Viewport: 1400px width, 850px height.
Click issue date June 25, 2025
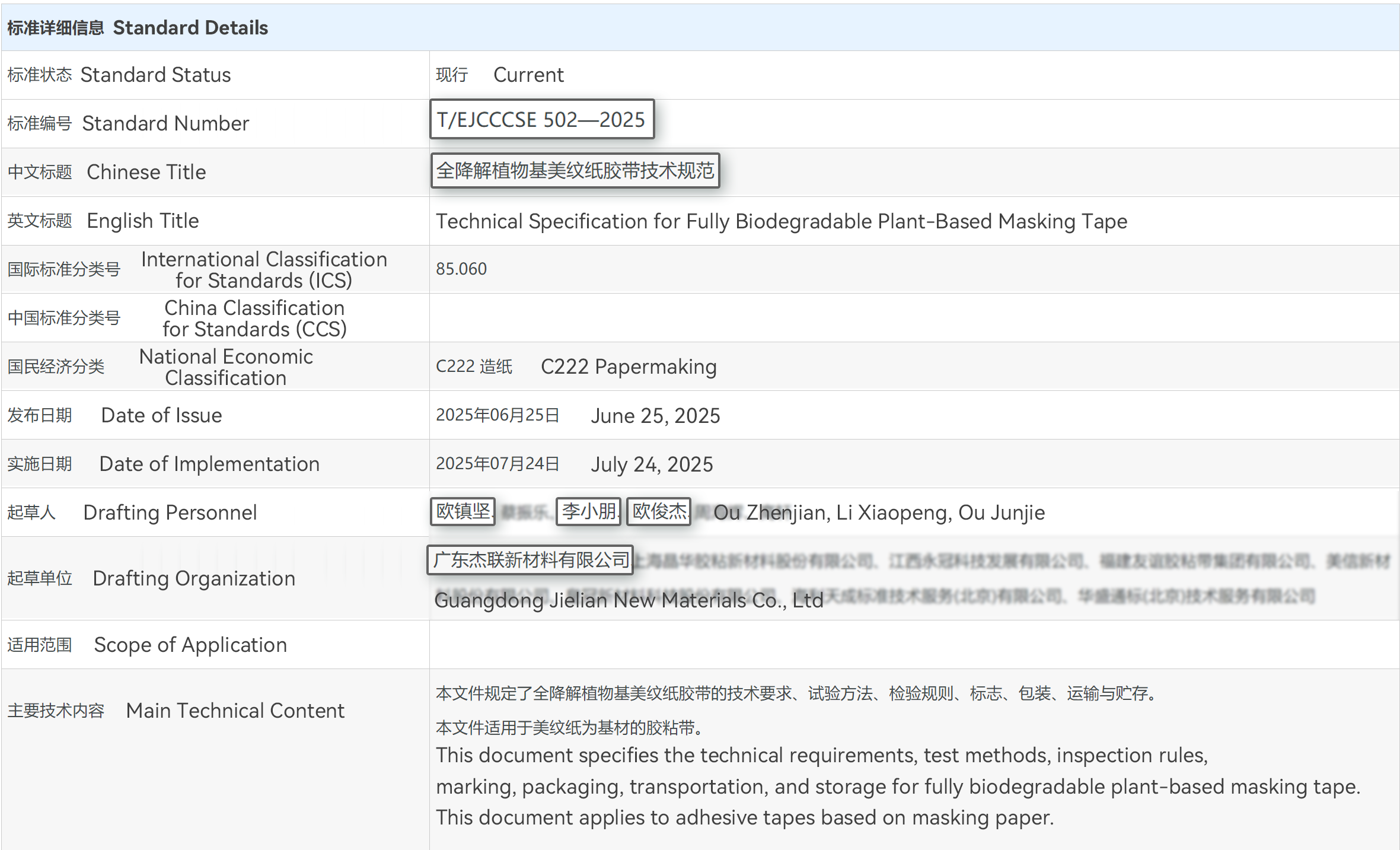[x=655, y=415]
